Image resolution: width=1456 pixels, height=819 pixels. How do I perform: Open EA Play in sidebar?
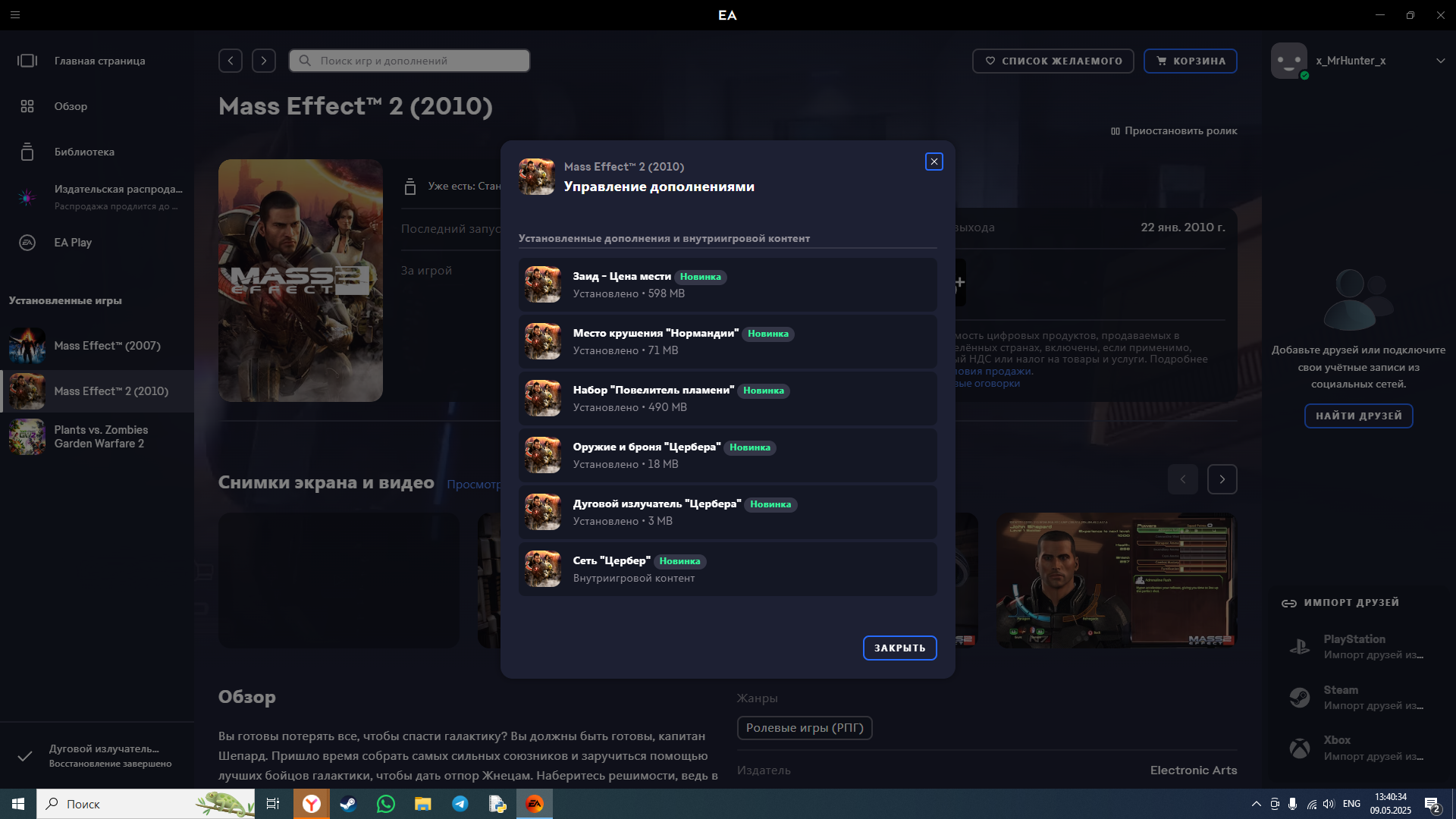[97, 243]
